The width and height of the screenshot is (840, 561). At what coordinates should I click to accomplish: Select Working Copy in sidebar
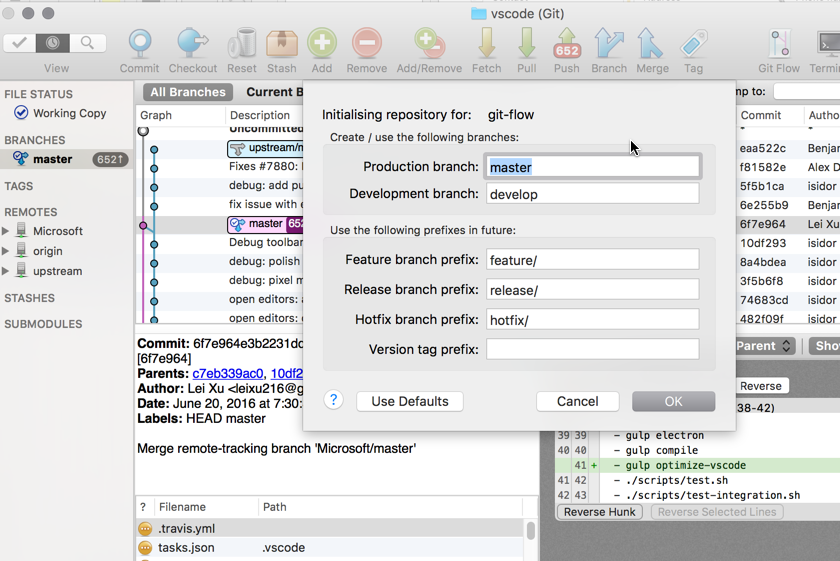pos(69,113)
